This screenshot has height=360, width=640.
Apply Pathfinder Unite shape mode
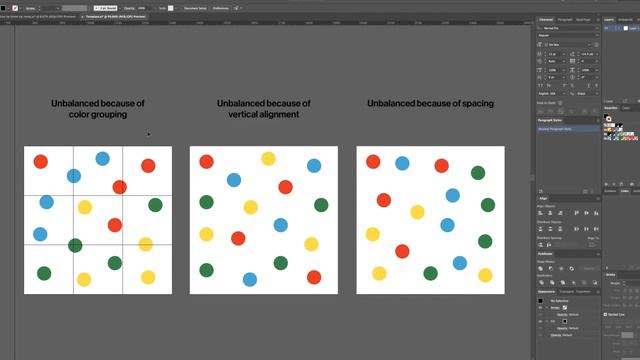click(x=540, y=269)
